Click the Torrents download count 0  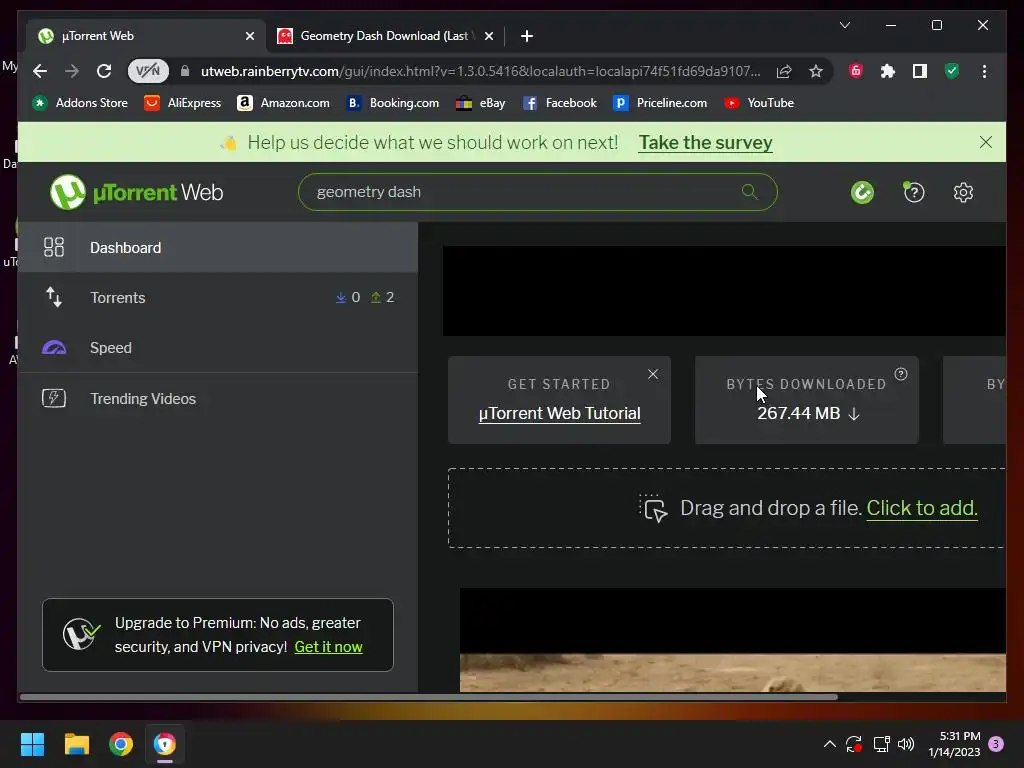tap(347, 297)
